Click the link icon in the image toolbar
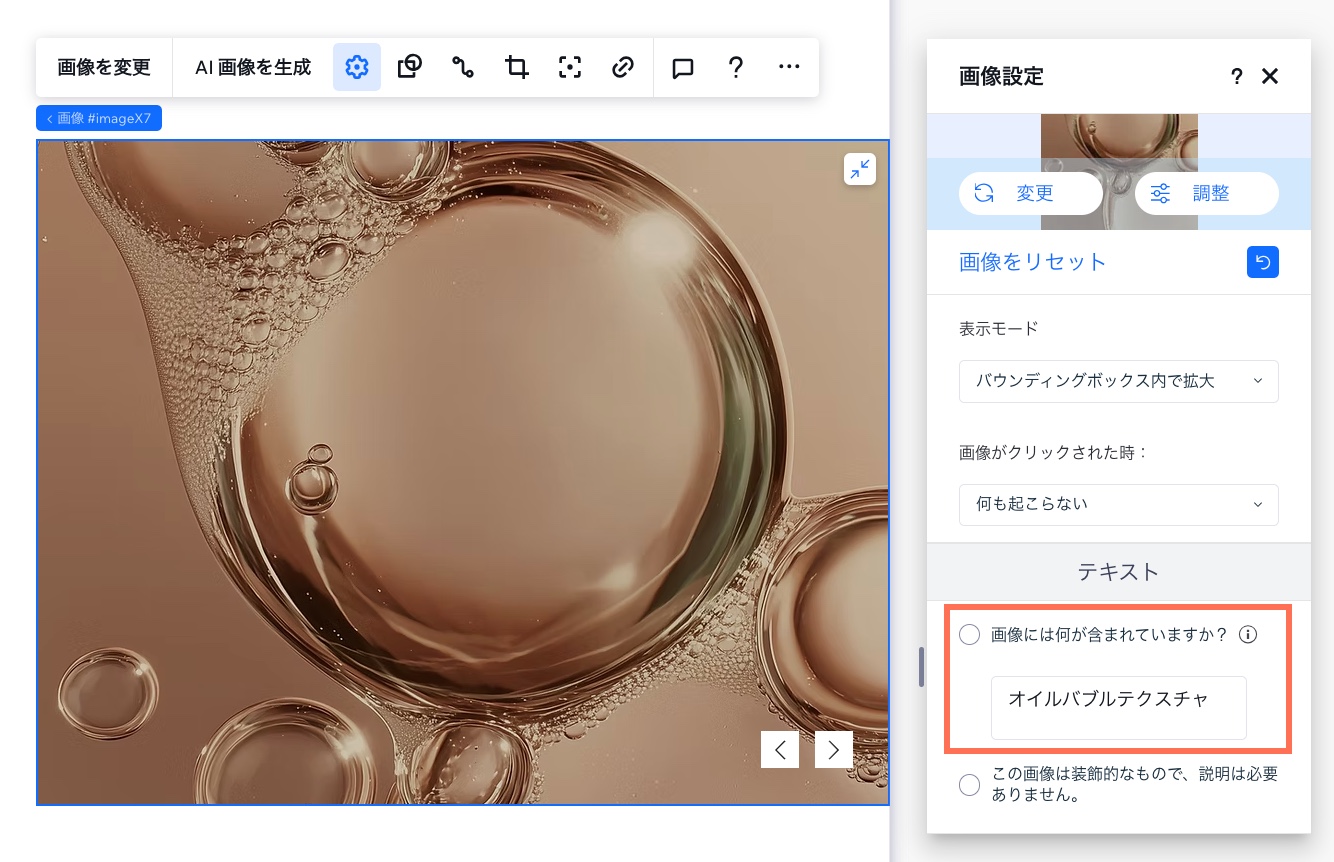 (623, 67)
